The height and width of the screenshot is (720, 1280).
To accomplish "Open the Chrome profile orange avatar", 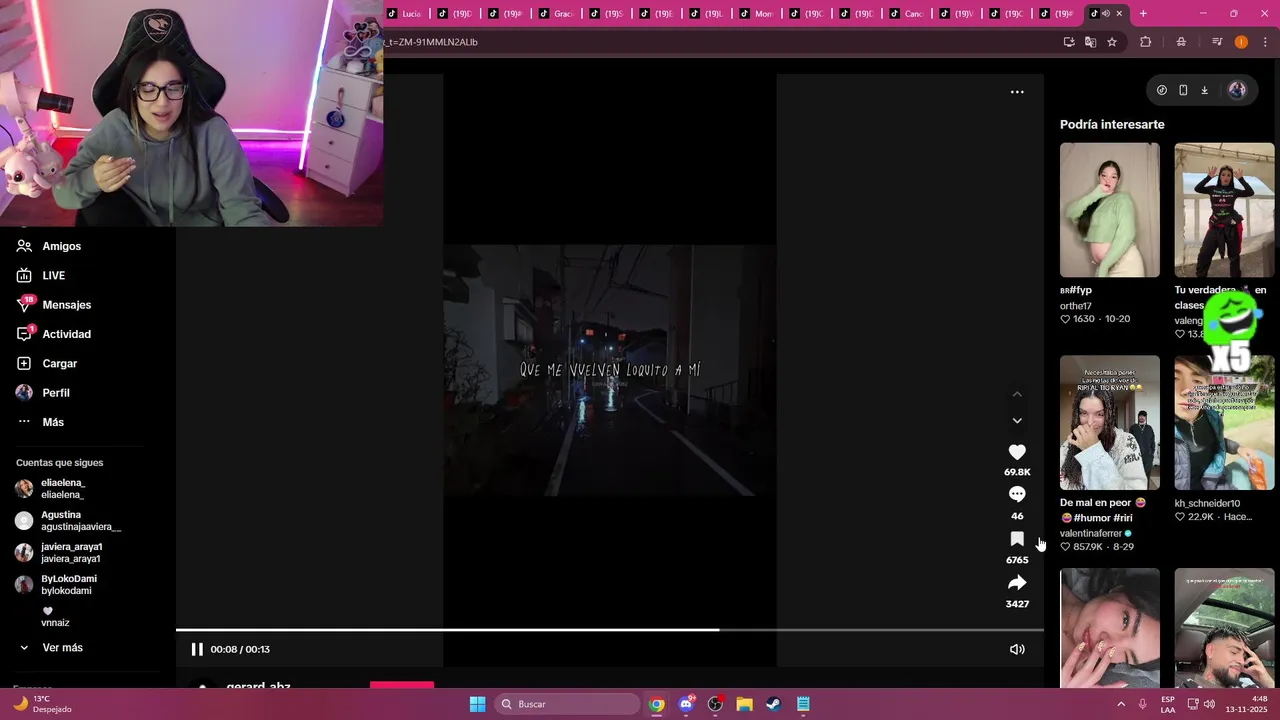I will pyautogui.click(x=1241, y=42).
